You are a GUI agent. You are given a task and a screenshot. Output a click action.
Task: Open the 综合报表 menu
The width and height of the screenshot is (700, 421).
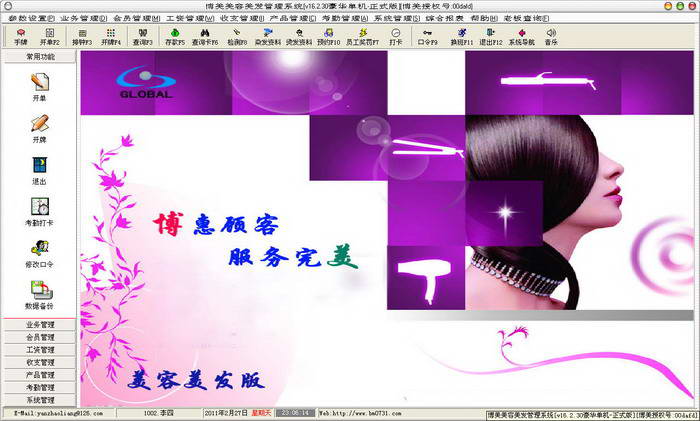point(448,18)
